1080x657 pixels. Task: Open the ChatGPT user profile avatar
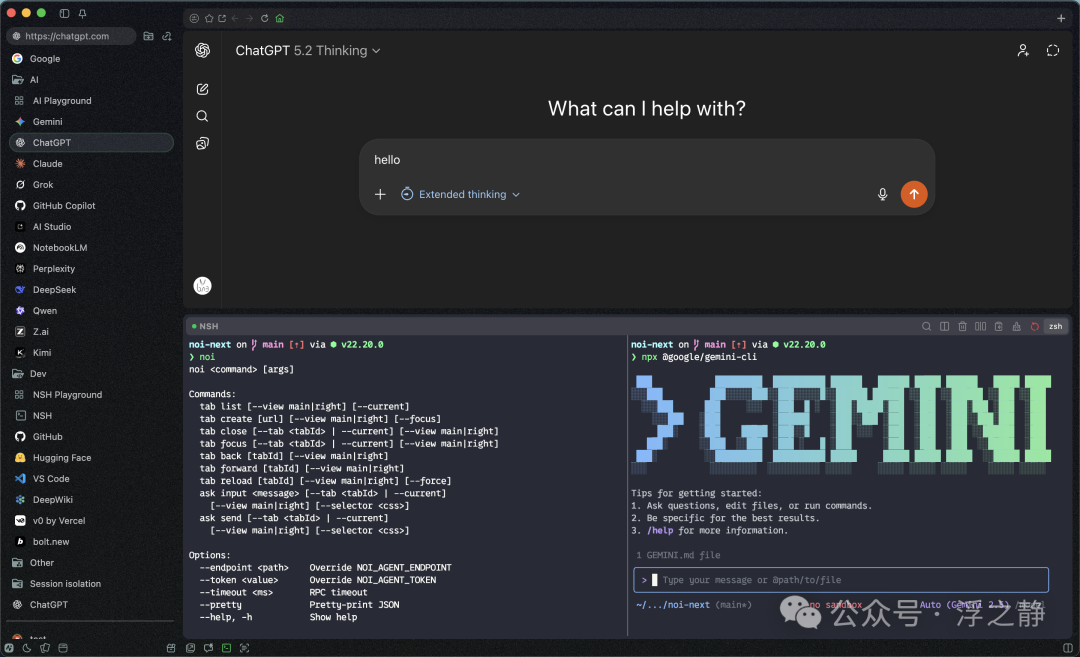tap(202, 286)
